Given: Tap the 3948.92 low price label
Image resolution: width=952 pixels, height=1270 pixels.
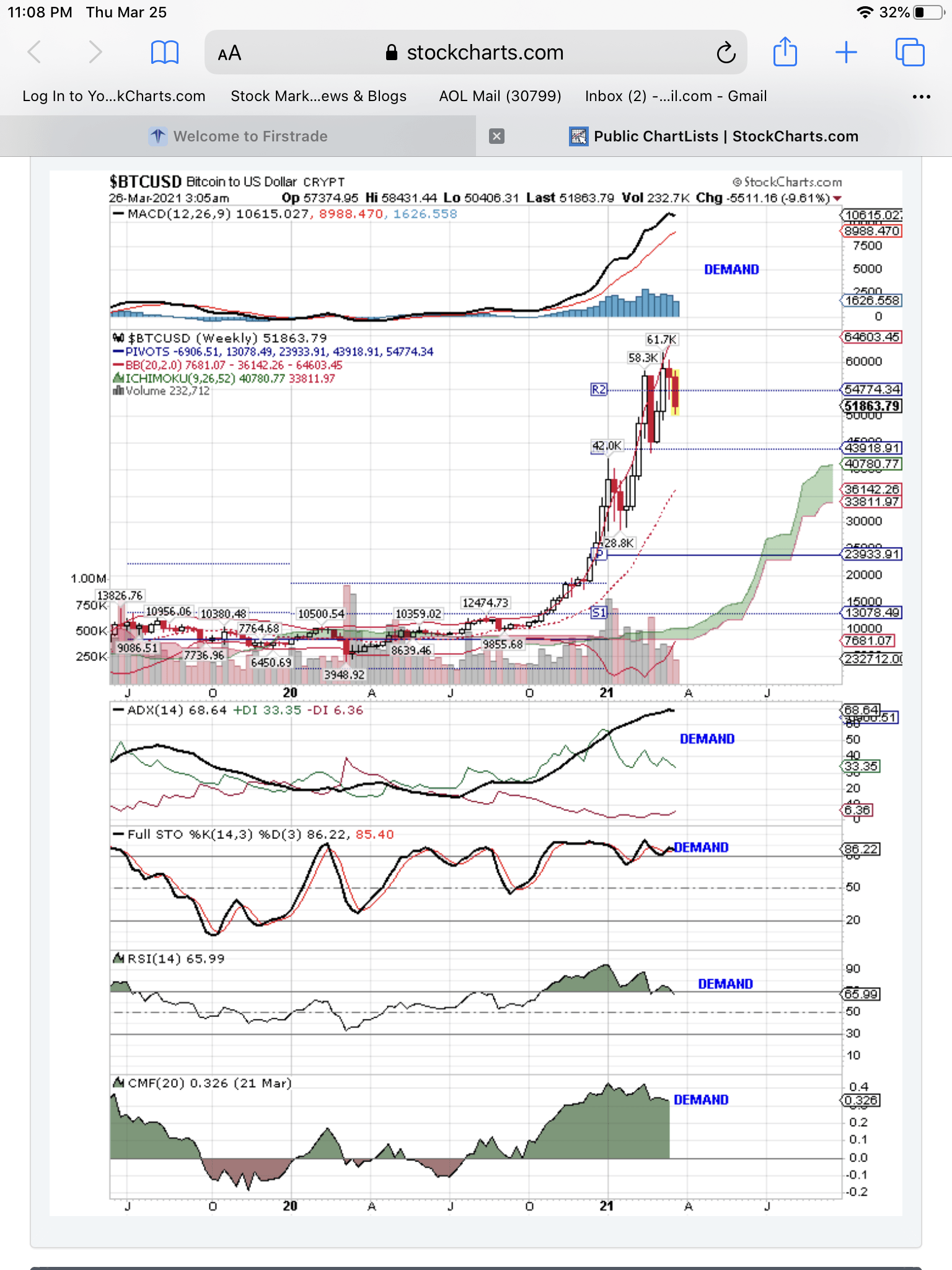Looking at the screenshot, I should (x=345, y=675).
